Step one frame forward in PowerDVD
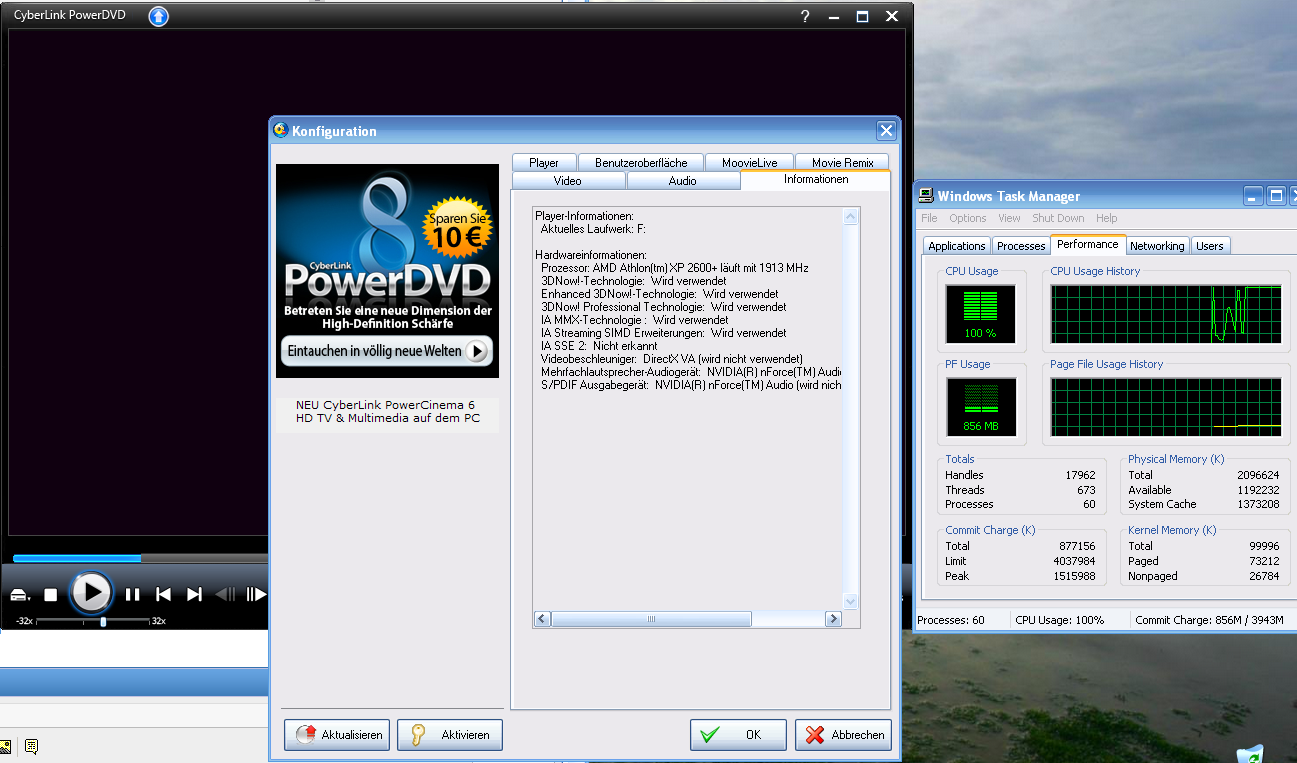1297x763 pixels. point(256,595)
